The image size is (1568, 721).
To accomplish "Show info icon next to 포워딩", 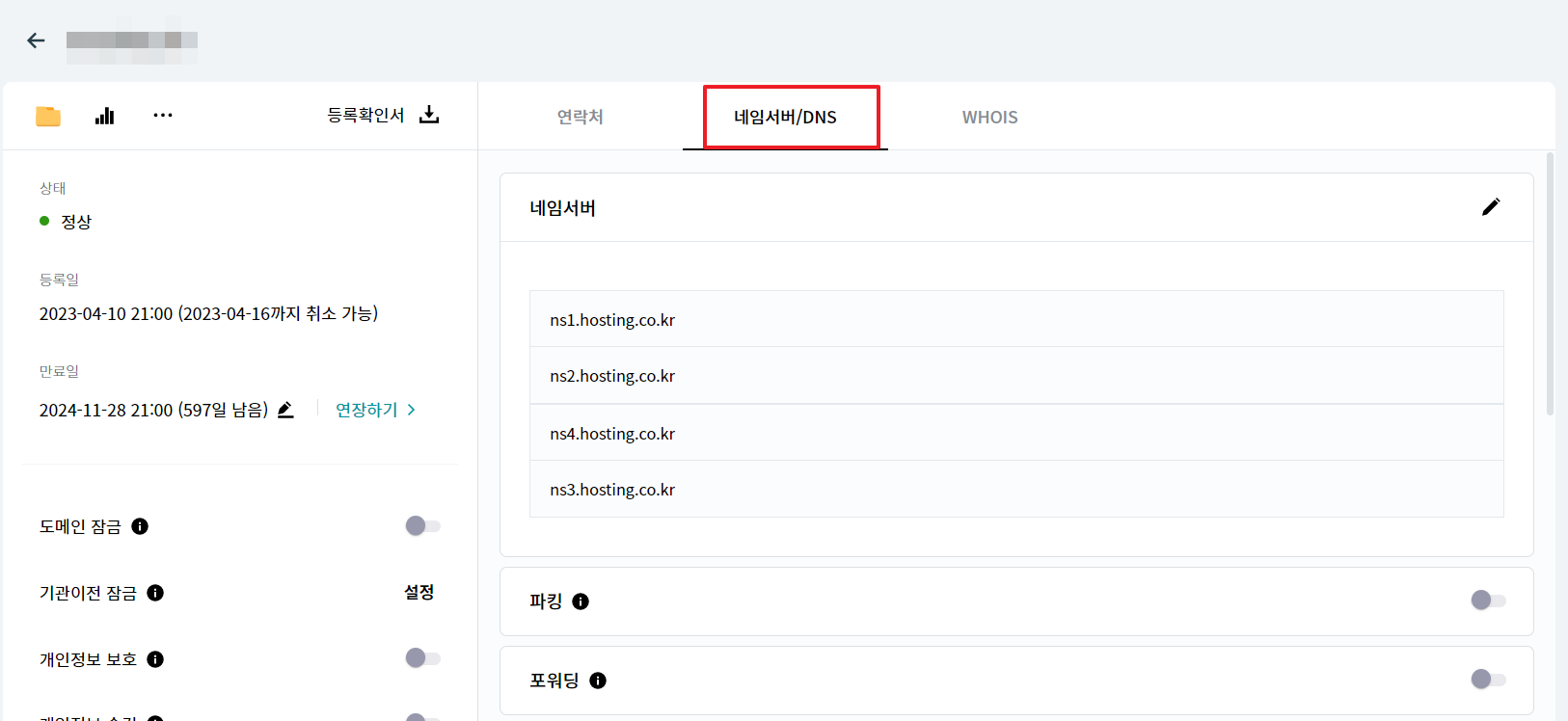I will (x=598, y=681).
